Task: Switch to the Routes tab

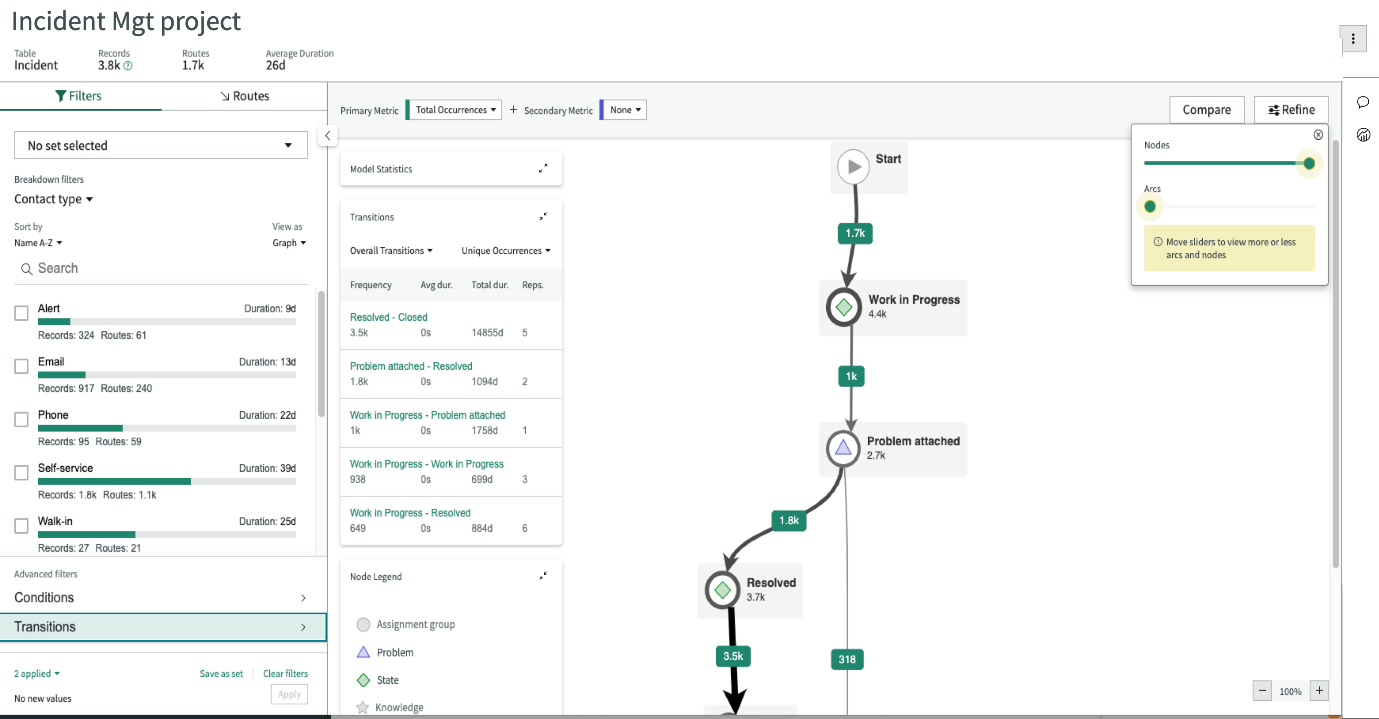Action: [248, 96]
